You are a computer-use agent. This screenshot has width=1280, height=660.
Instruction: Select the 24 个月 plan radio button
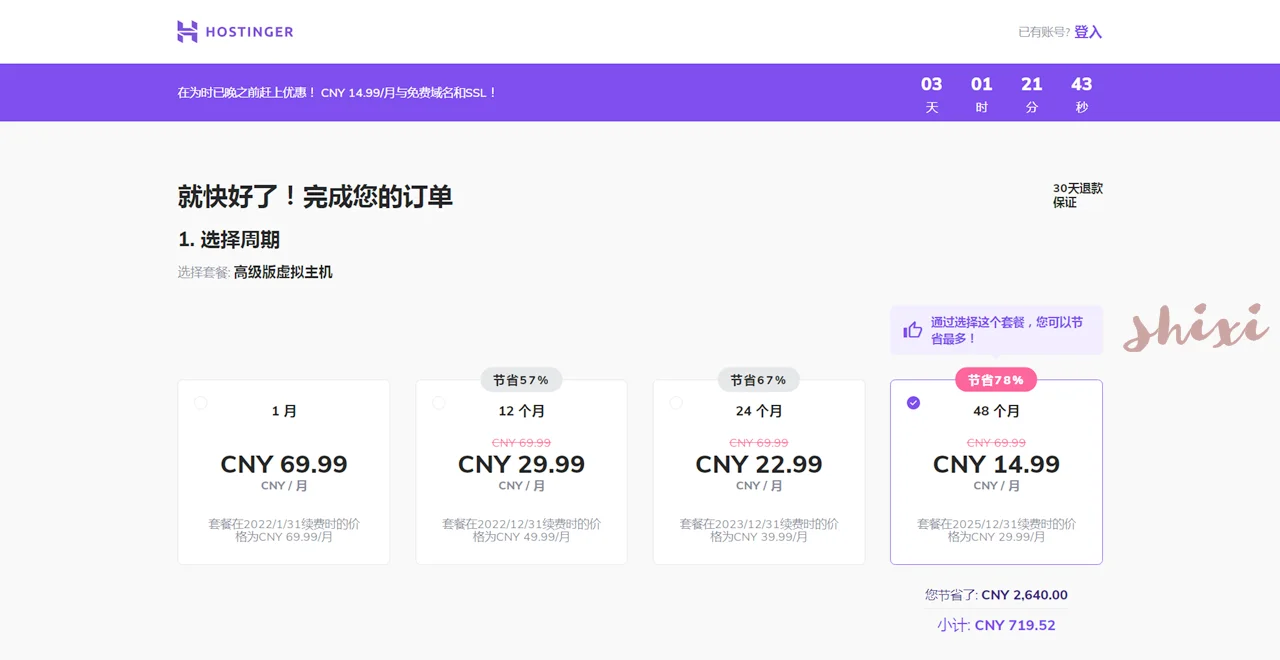point(676,403)
